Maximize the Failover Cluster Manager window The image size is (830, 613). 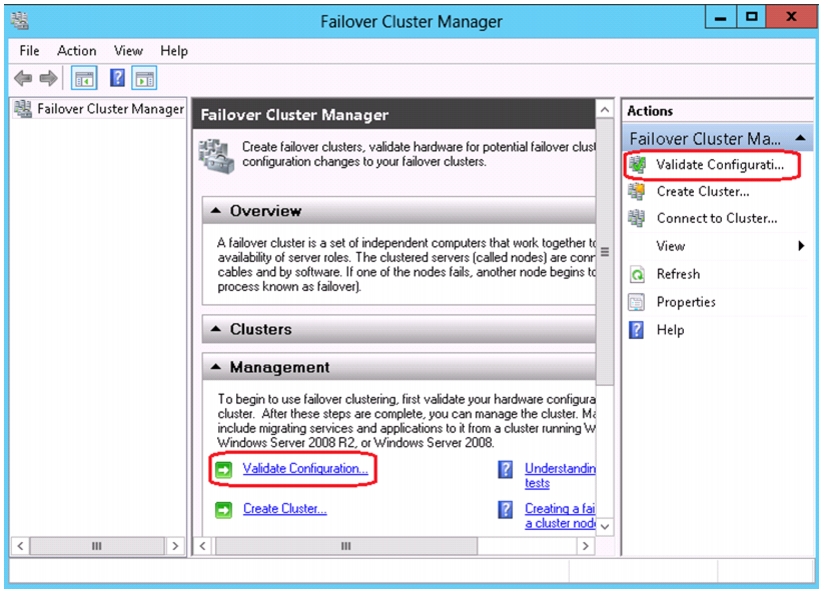pyautogui.click(x=751, y=17)
